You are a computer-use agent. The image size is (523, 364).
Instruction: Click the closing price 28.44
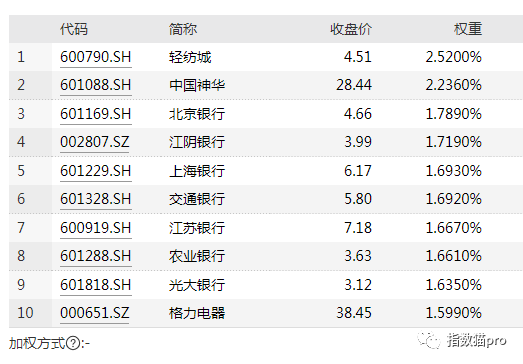(354, 85)
